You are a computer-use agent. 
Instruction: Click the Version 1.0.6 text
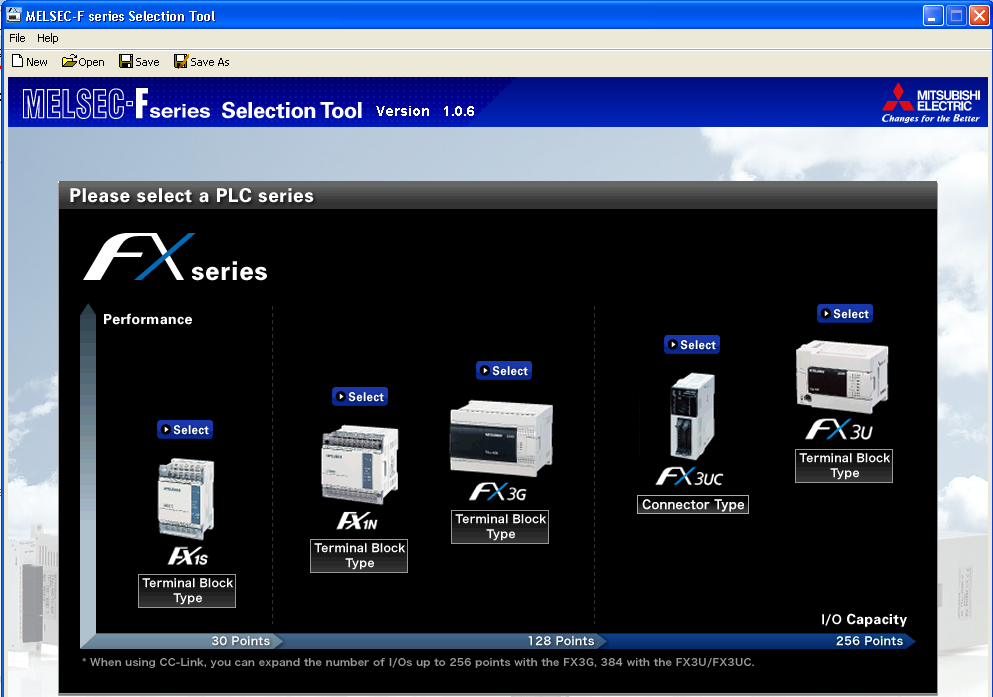click(x=425, y=111)
